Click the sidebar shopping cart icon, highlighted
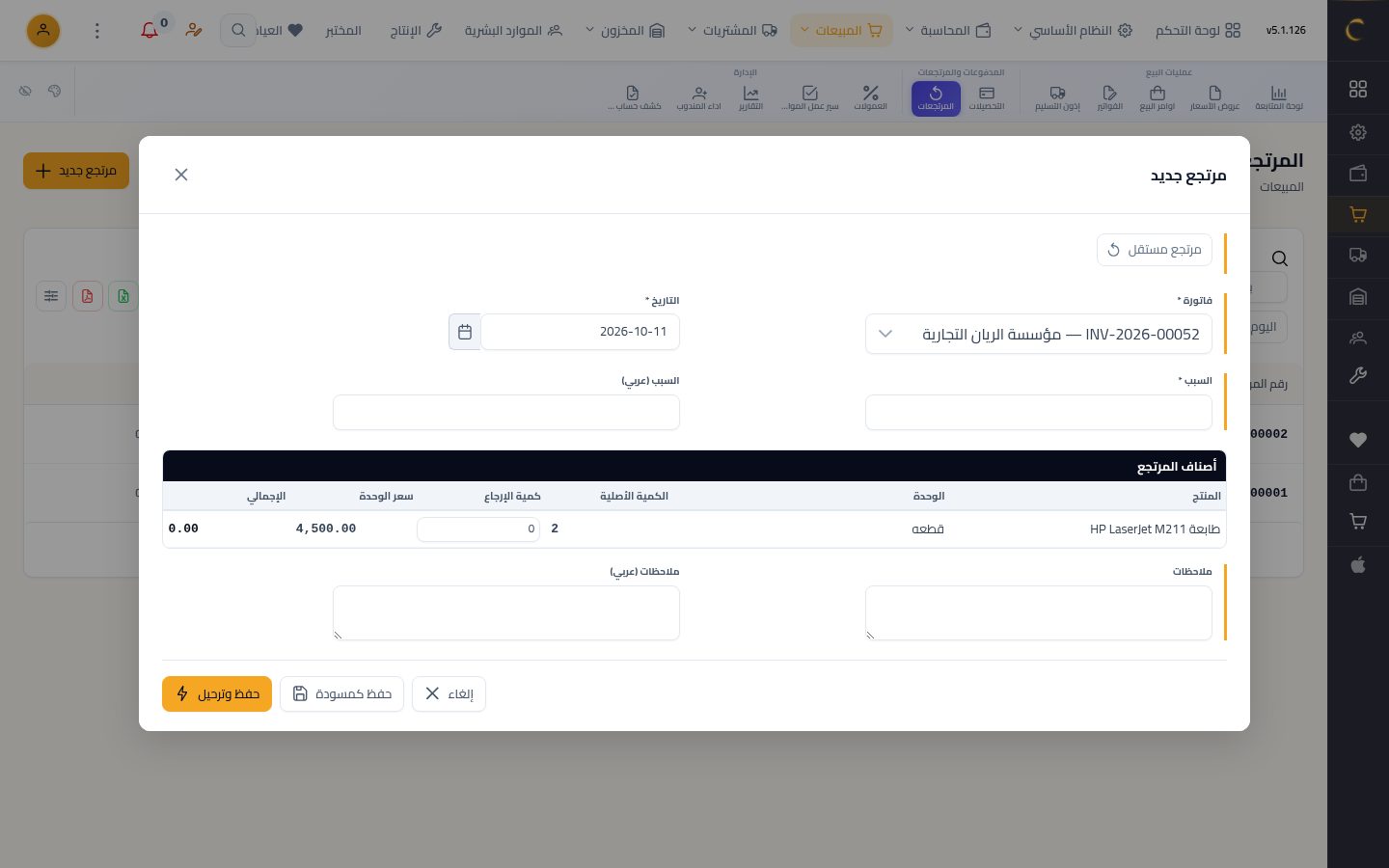Screen dimensions: 1389x868 pos(1358,215)
